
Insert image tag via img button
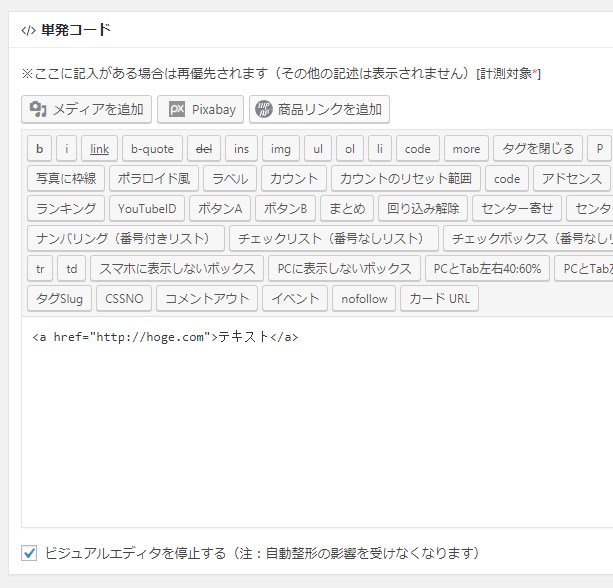coord(281,149)
